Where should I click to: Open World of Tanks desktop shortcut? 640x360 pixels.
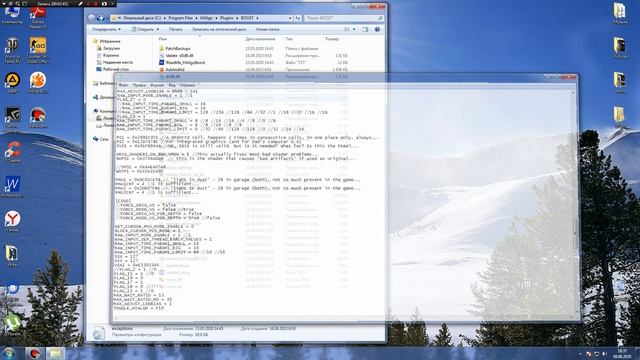point(12,50)
